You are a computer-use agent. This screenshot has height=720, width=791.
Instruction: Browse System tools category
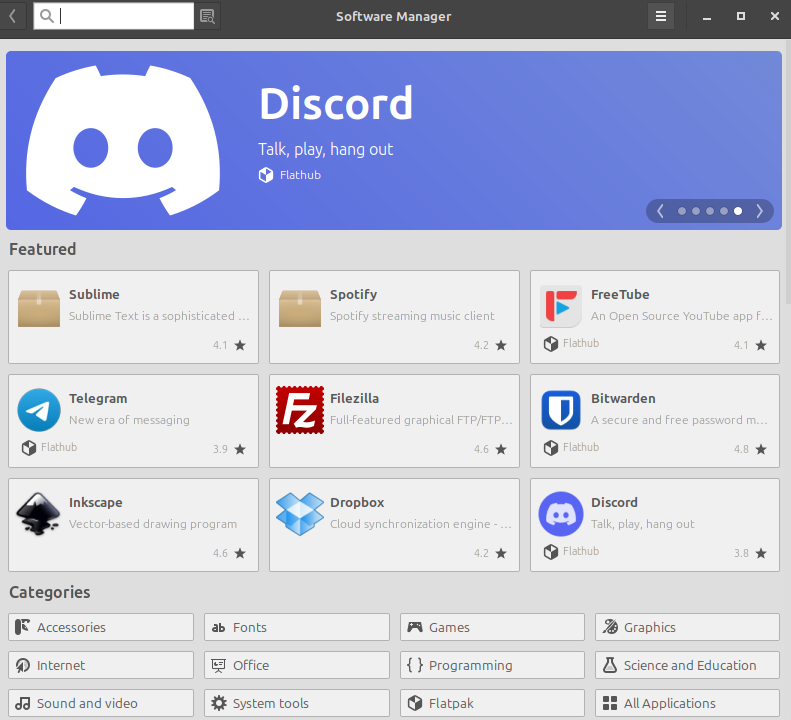point(297,703)
